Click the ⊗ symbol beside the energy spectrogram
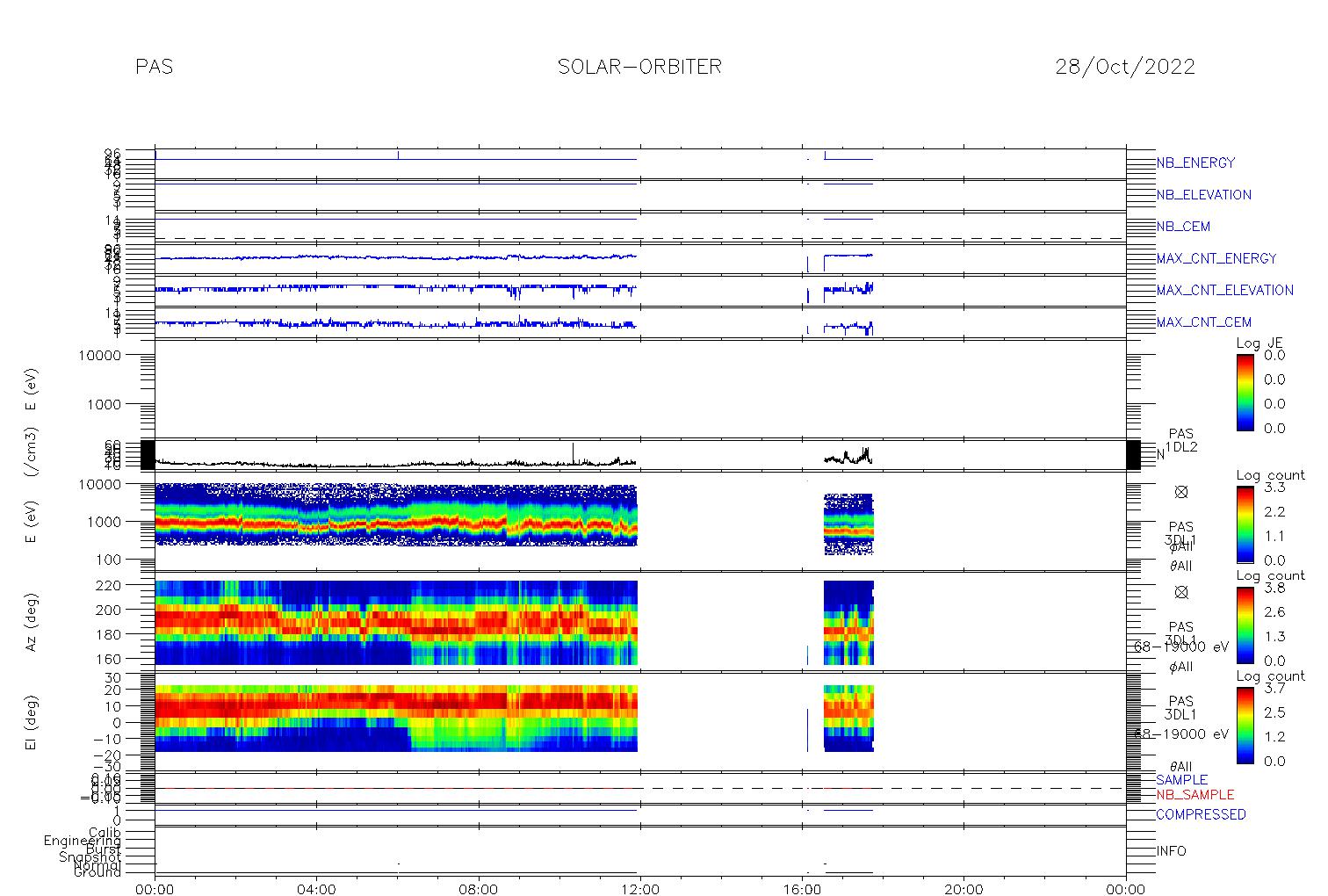 [x=1181, y=492]
